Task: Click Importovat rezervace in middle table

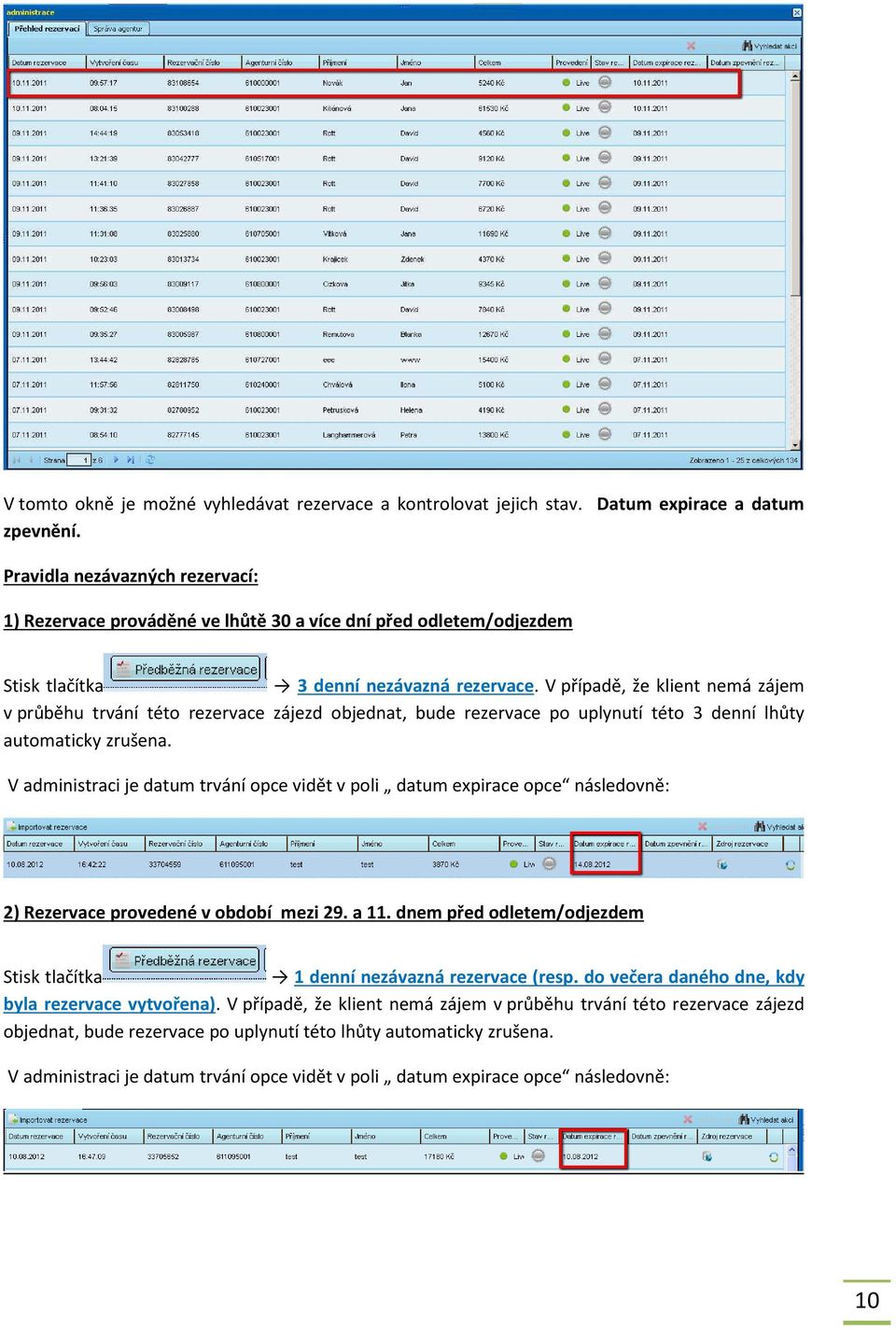Action: click(x=47, y=827)
